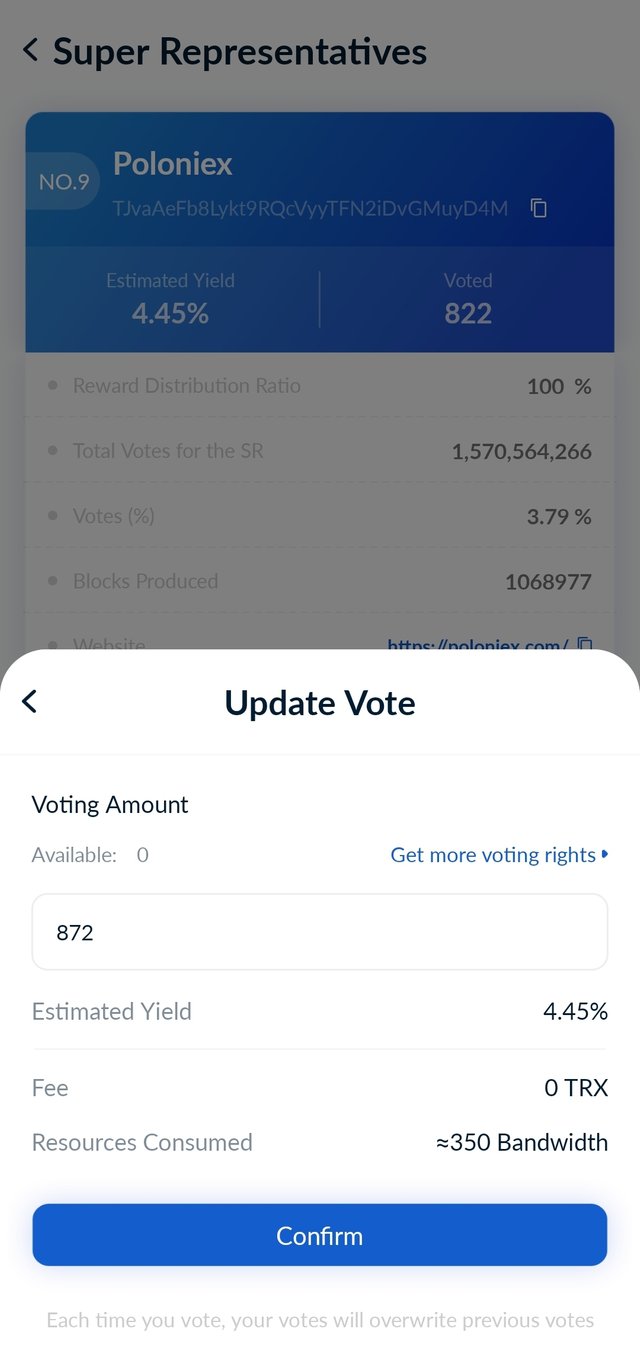Select the Total Votes for the SR row

(x=320, y=451)
